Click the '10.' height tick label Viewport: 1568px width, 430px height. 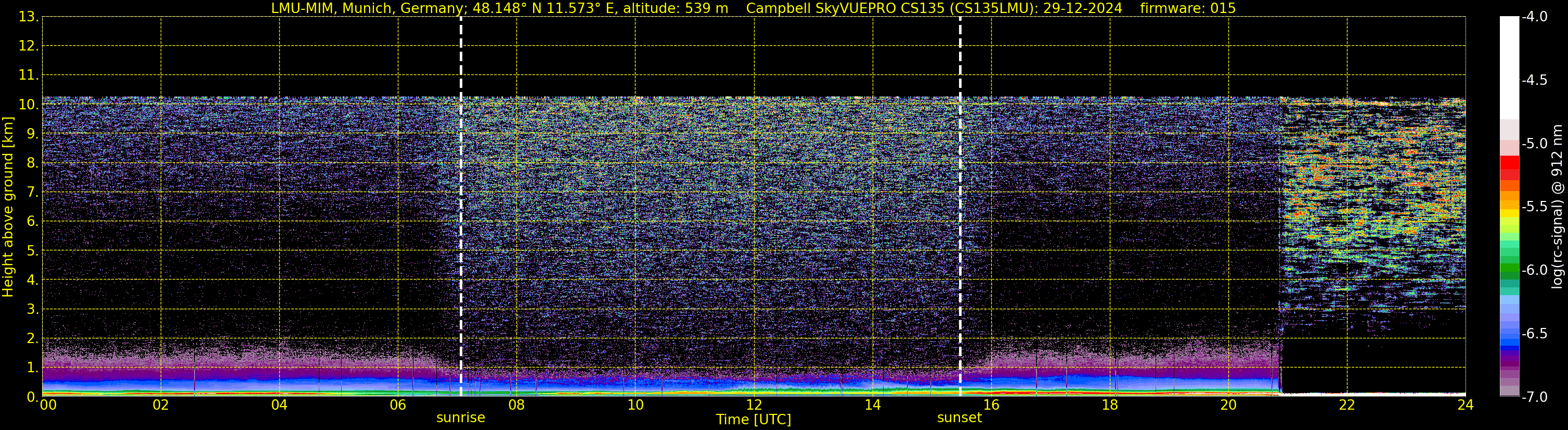(29, 105)
